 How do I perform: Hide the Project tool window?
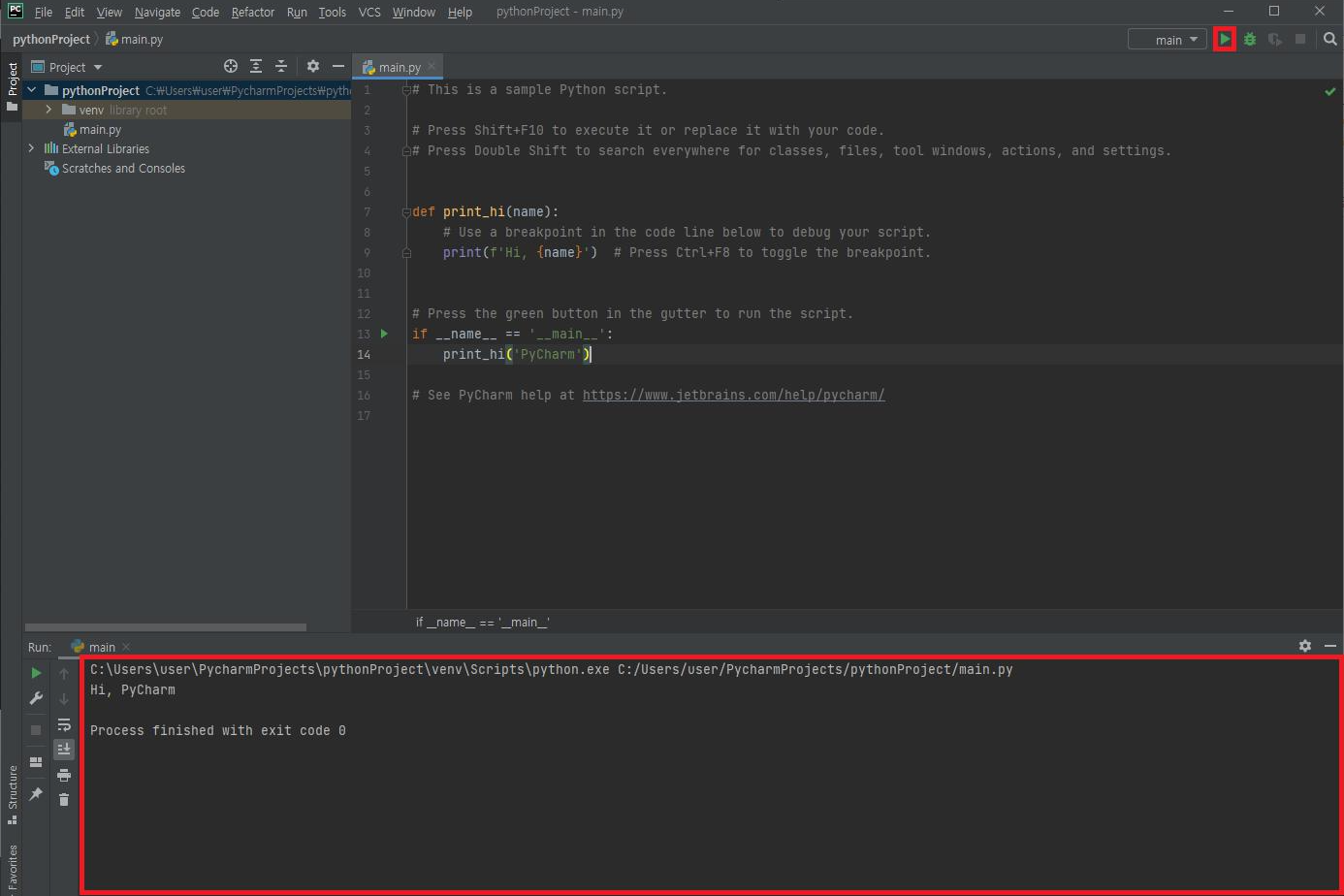(x=338, y=66)
